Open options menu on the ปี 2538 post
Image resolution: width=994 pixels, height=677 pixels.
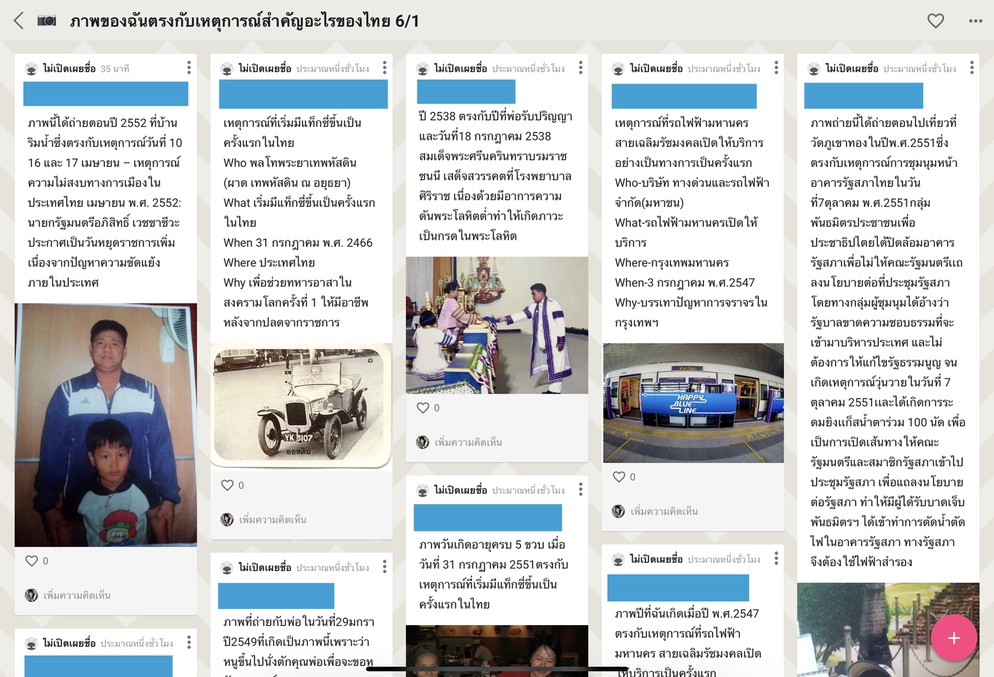tap(581, 68)
